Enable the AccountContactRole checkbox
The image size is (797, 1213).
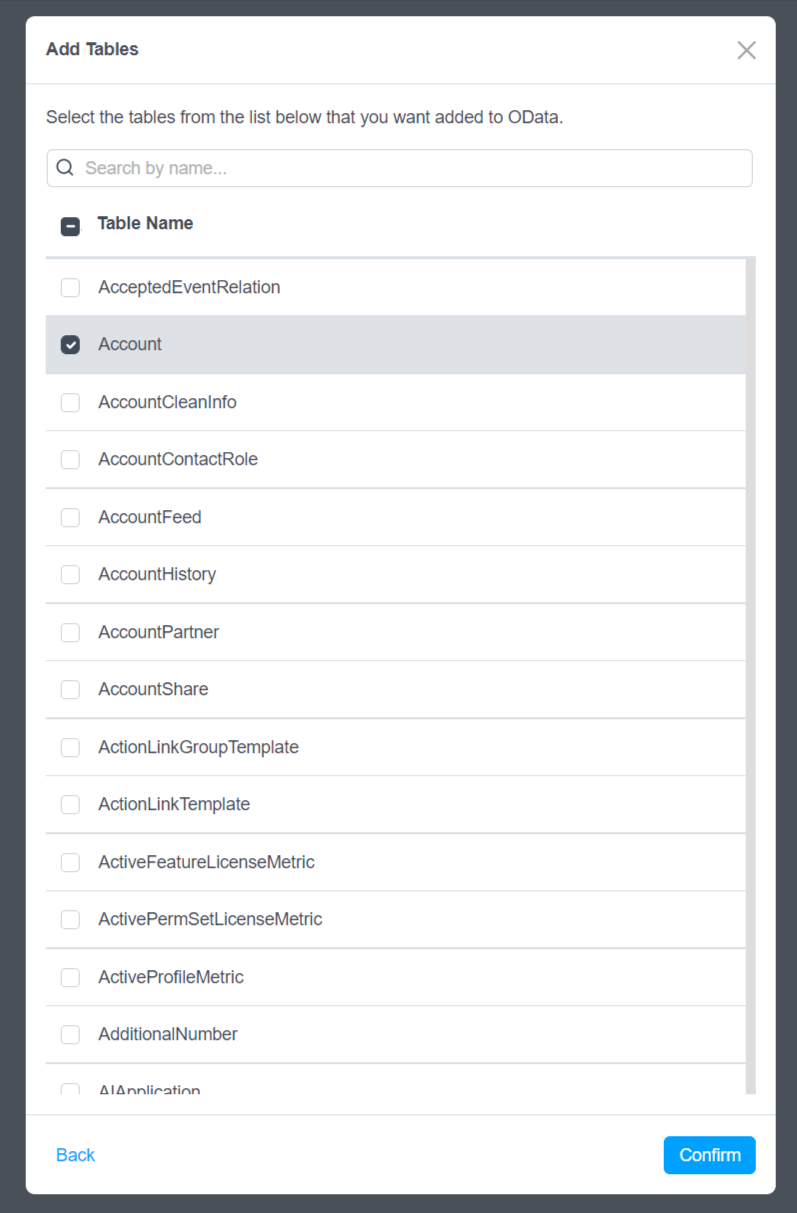(x=70, y=460)
